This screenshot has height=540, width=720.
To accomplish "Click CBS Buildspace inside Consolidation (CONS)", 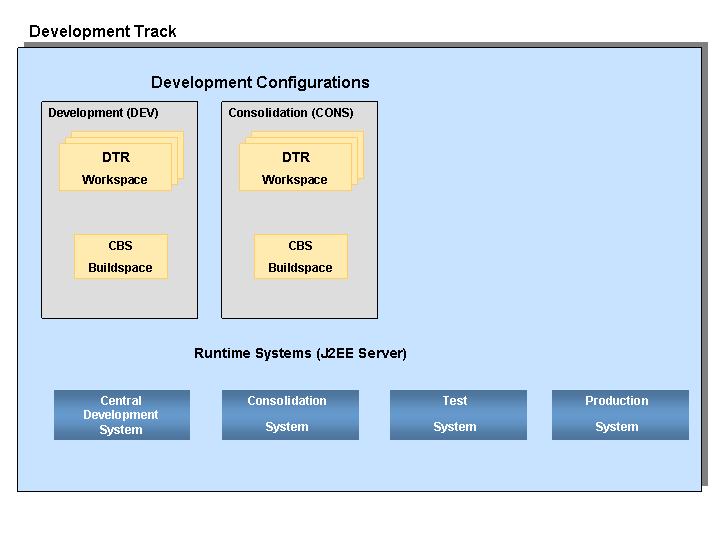I will tap(300, 257).
